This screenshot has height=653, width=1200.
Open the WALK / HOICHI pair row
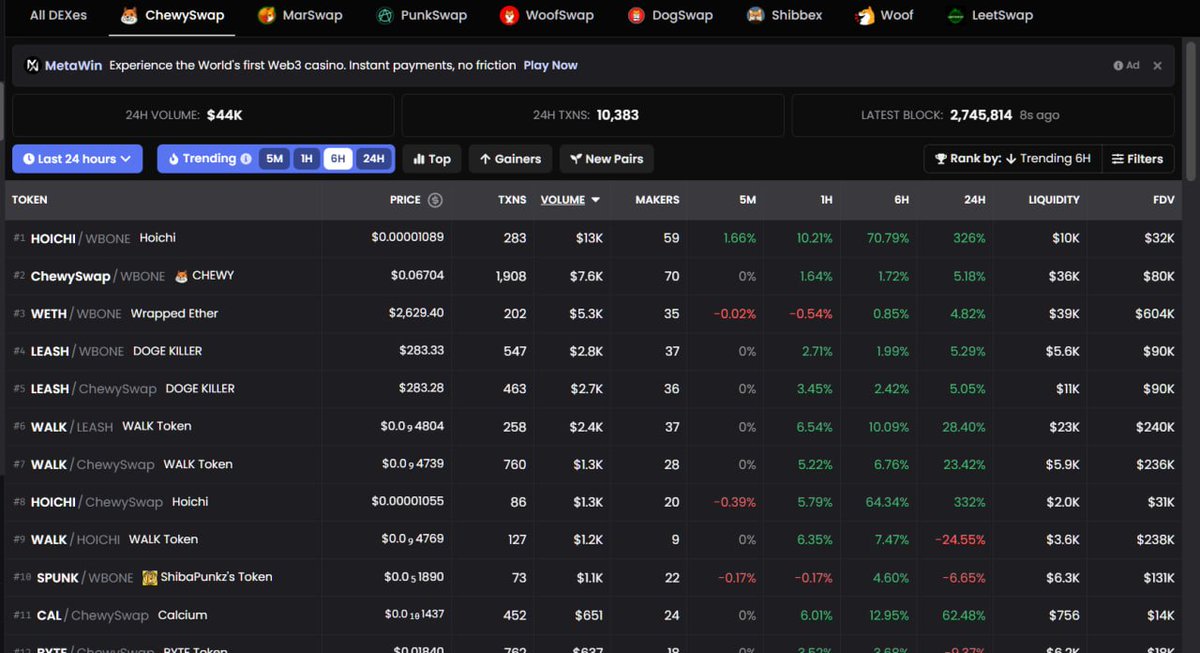tap(596, 539)
